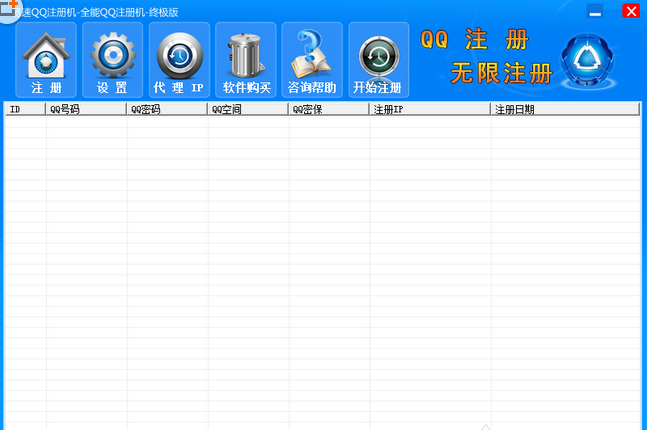Minimize the QQ注册机 window
647x430 pixels.
595,12
